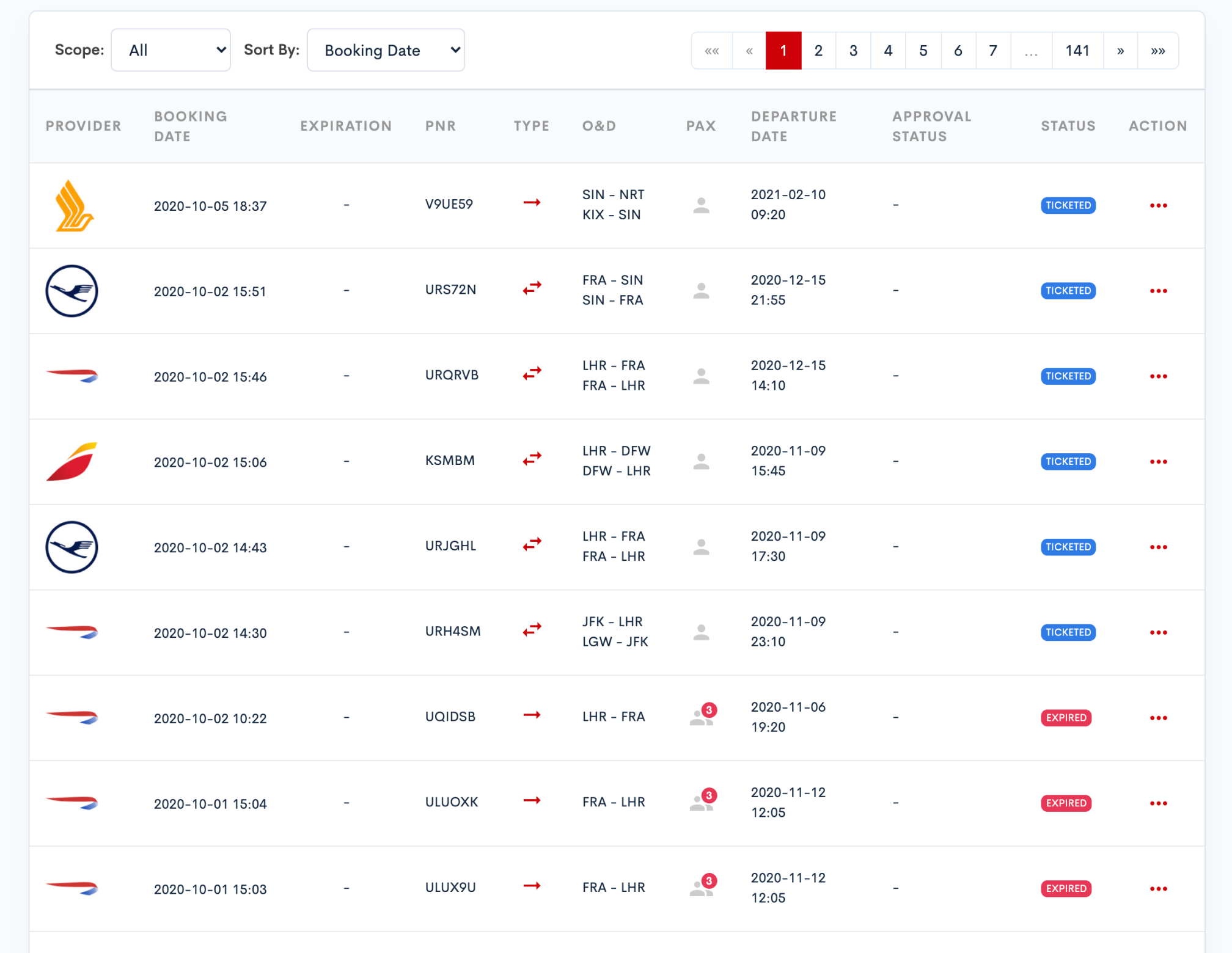Click EXPIRED status badge for ULUX9U

pos(1066,889)
